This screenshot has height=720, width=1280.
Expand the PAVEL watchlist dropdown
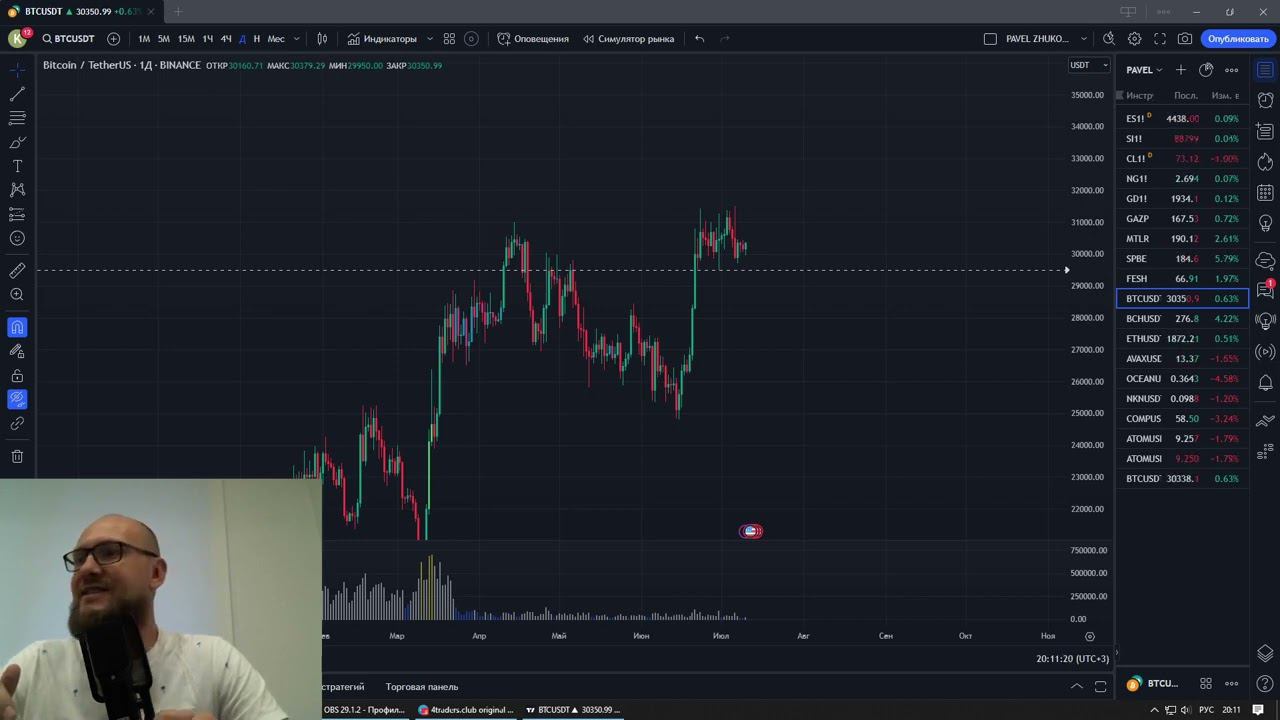click(1144, 70)
